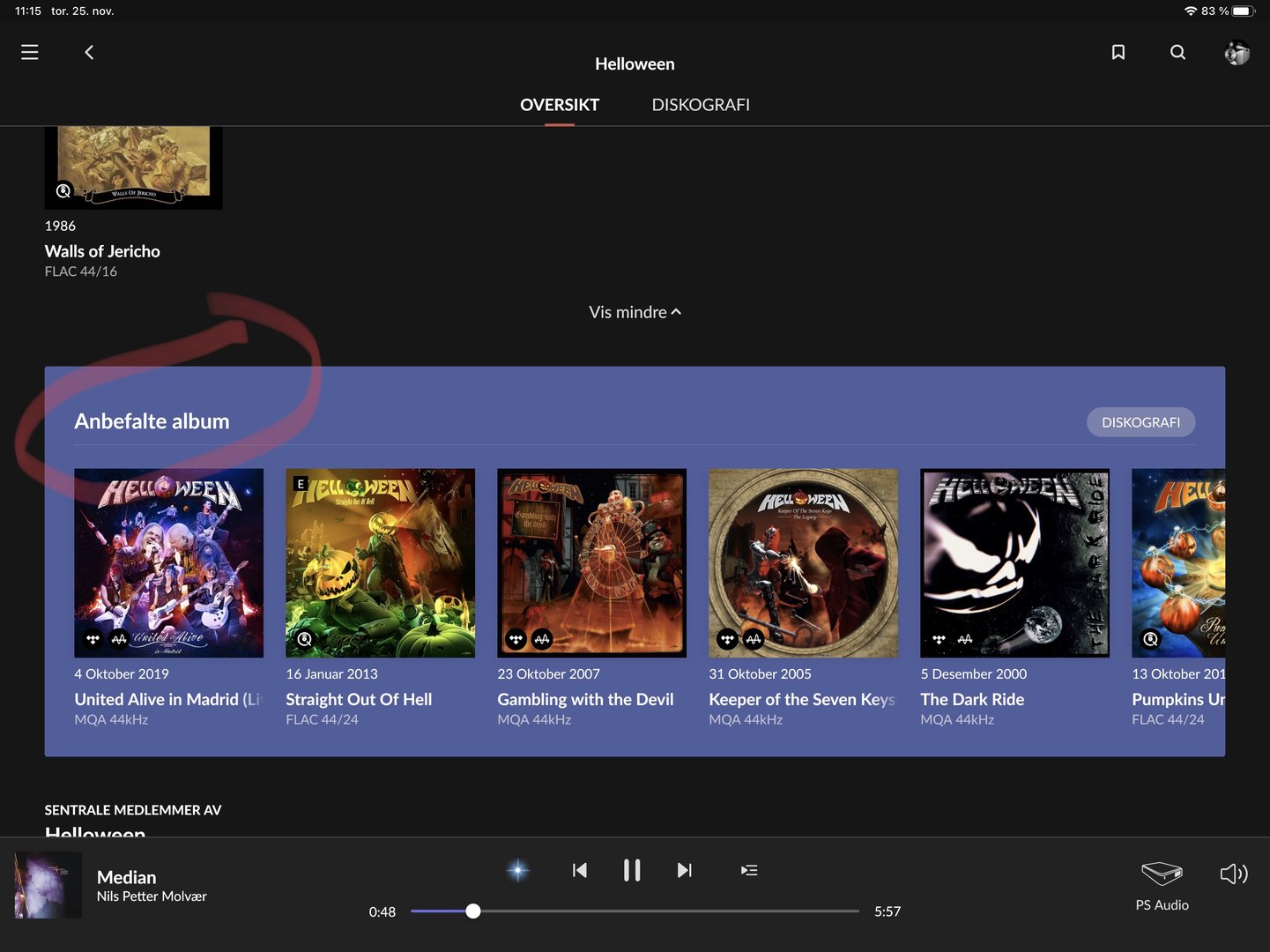Click the MQA badge on Gambling with the Devil
This screenshot has height=952, width=1270.
coord(542,639)
